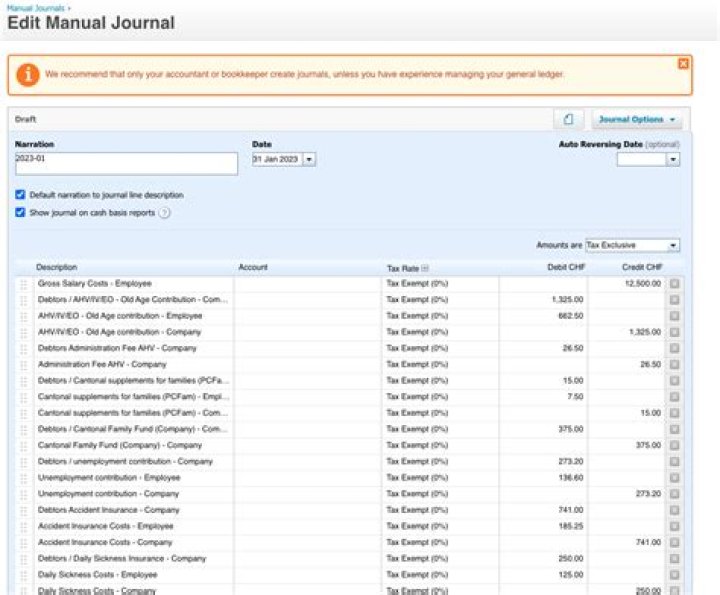The width and height of the screenshot is (720, 595).
Task: Click drag handle for Daily Sickness Costs - Employee
Action: (24, 575)
